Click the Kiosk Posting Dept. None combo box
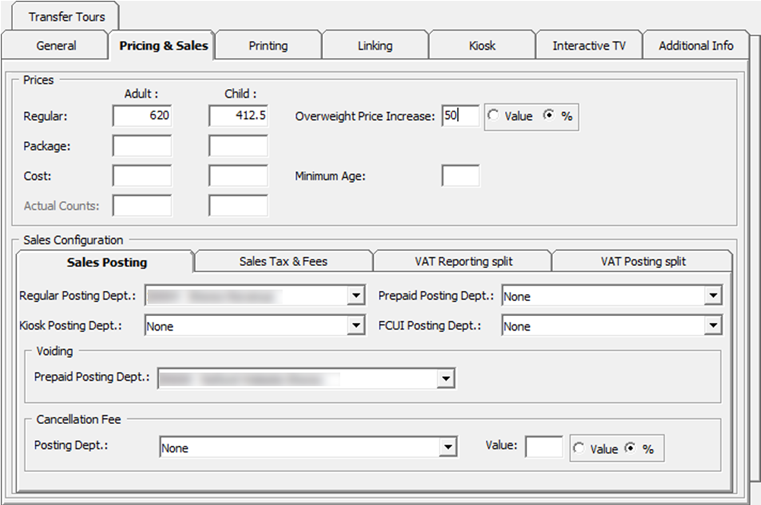Viewport: 761px width, 505px height. point(255,326)
